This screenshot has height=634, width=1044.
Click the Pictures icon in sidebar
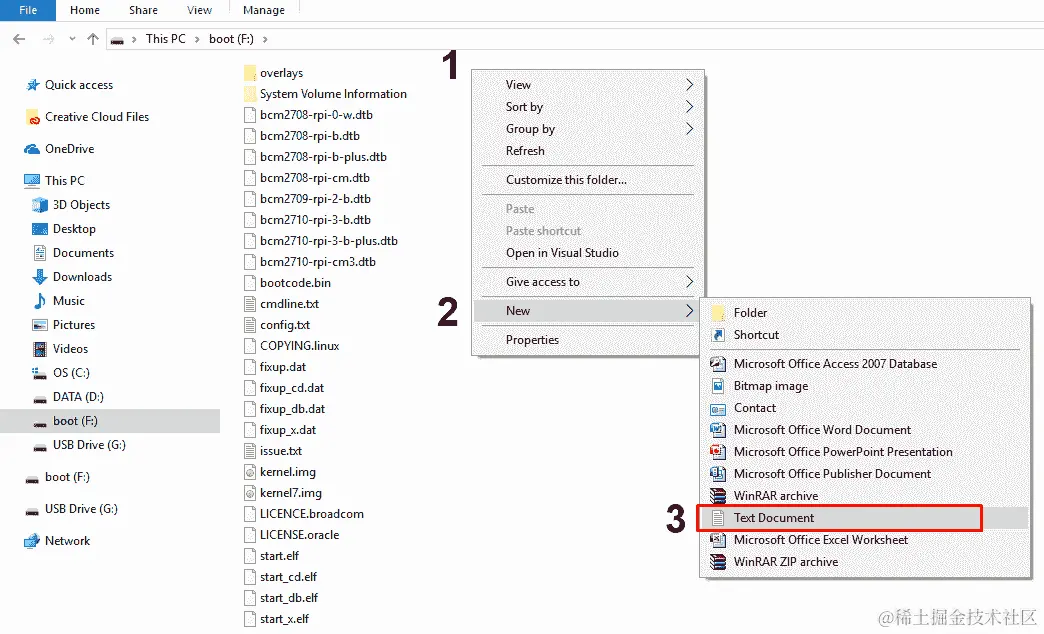[x=40, y=325]
